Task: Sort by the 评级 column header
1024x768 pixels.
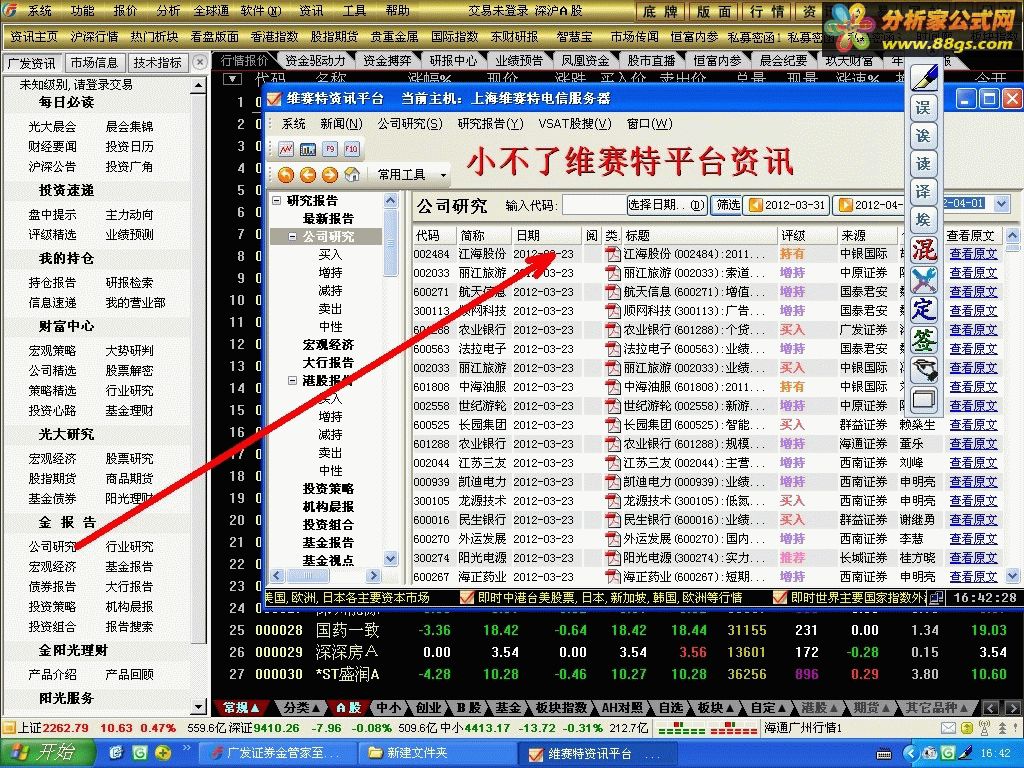Action: tap(806, 235)
